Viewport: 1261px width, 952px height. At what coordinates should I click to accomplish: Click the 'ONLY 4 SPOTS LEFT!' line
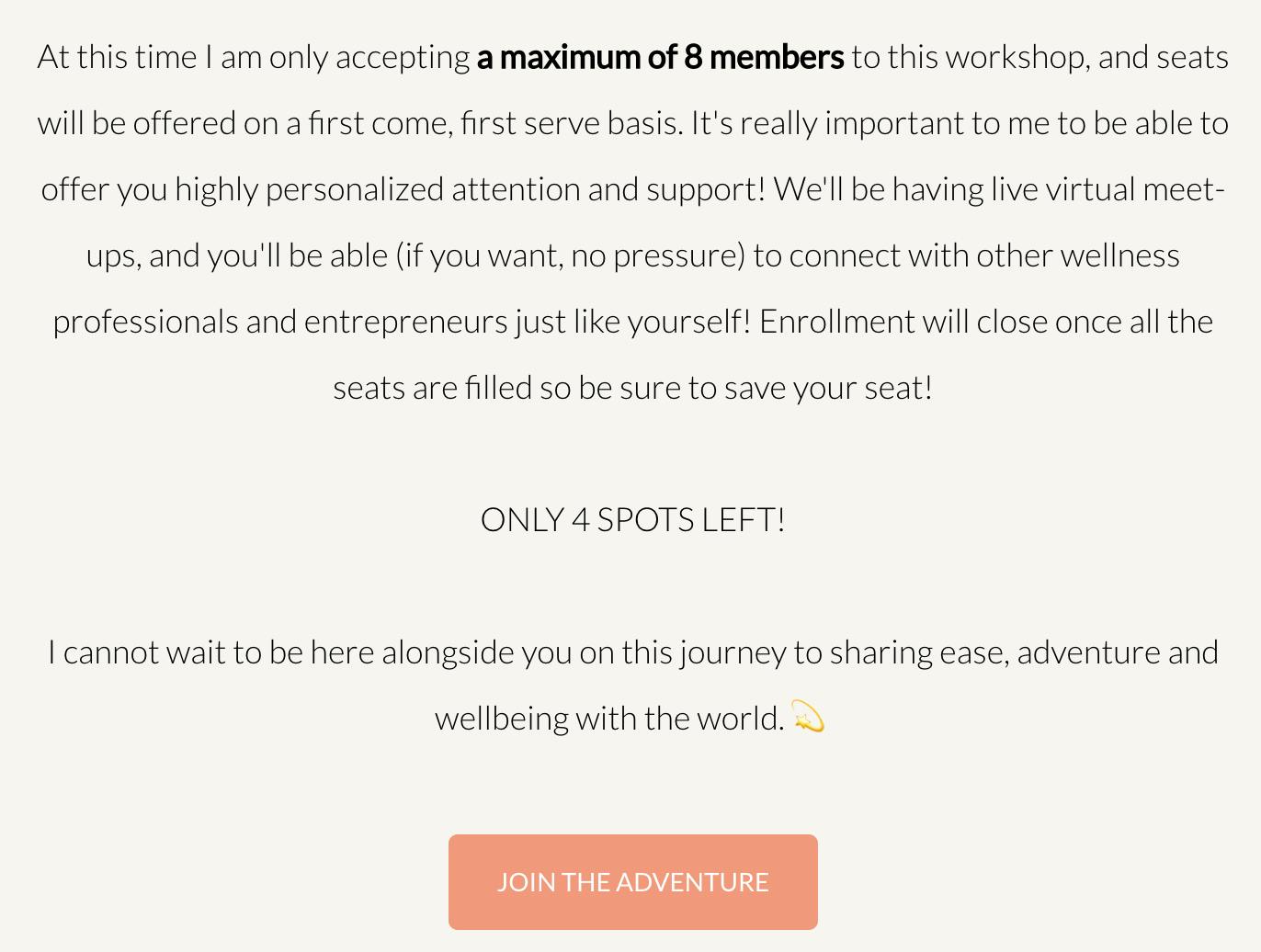coord(632,520)
